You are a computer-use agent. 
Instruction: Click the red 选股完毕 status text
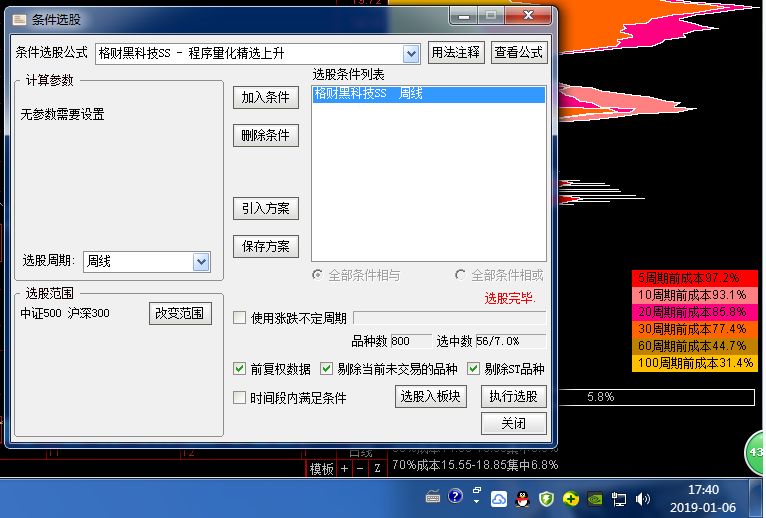point(510,298)
